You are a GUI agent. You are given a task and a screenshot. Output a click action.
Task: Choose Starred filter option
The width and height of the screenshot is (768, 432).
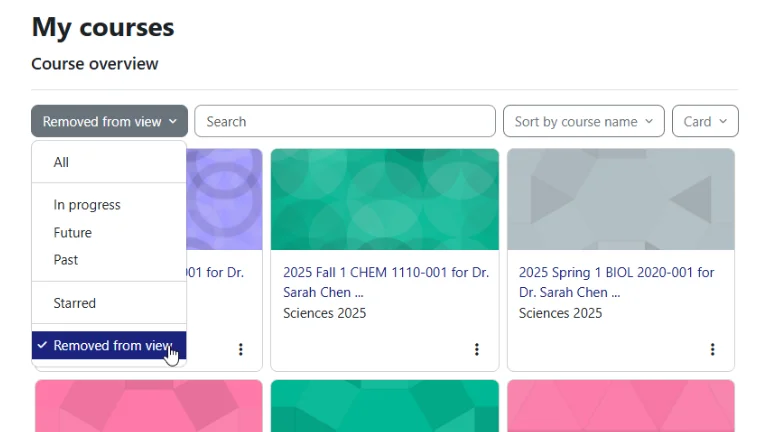109,303
